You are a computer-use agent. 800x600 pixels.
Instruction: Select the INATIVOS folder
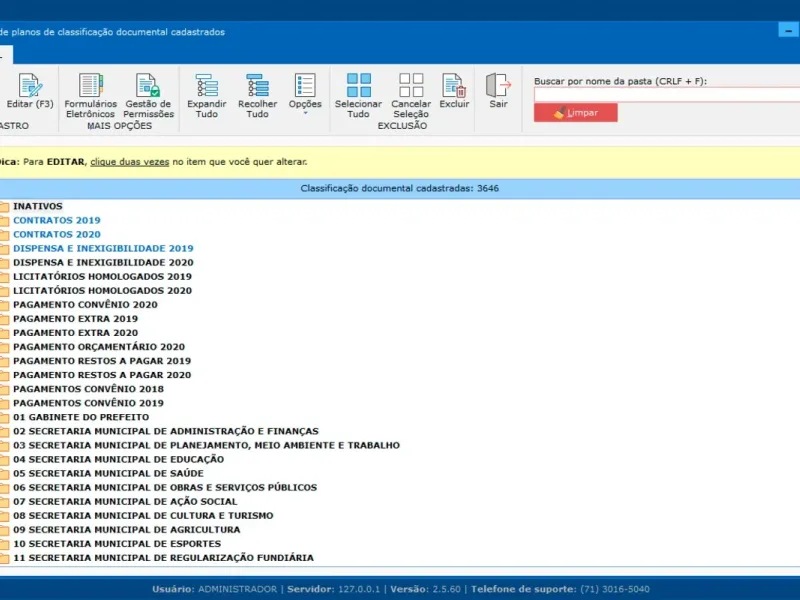(x=38, y=206)
